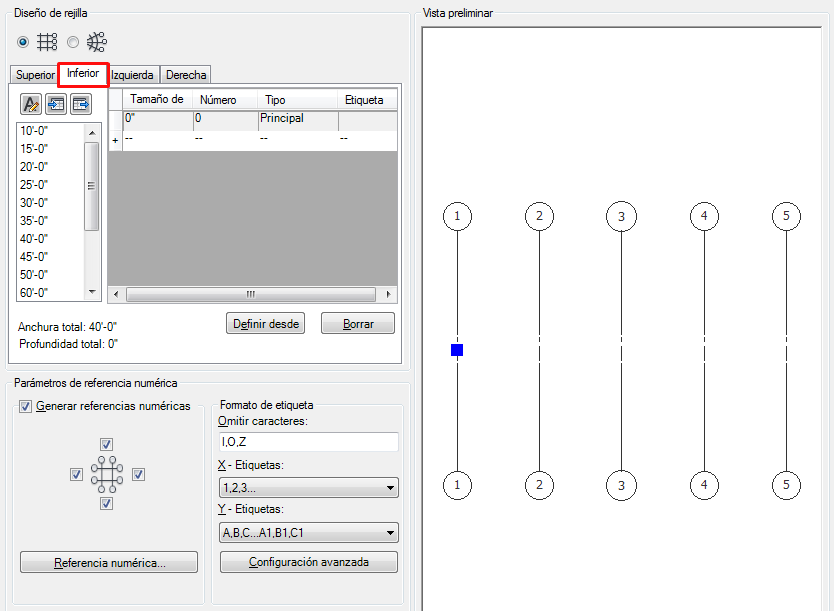This screenshot has height=611, width=834.
Task: Click top bubble 4 in preview
Action: 704,216
